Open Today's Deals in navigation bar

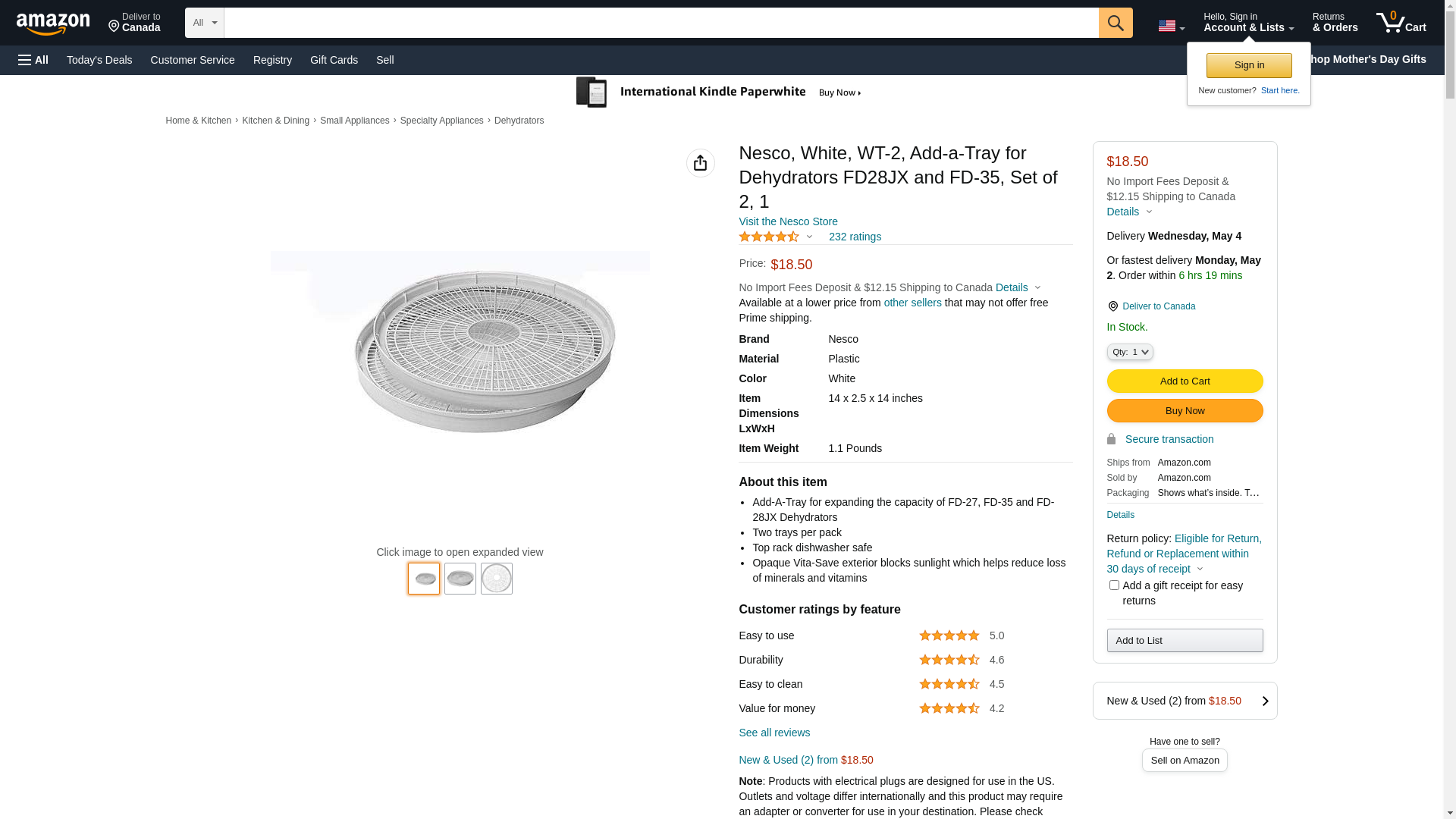[99, 60]
